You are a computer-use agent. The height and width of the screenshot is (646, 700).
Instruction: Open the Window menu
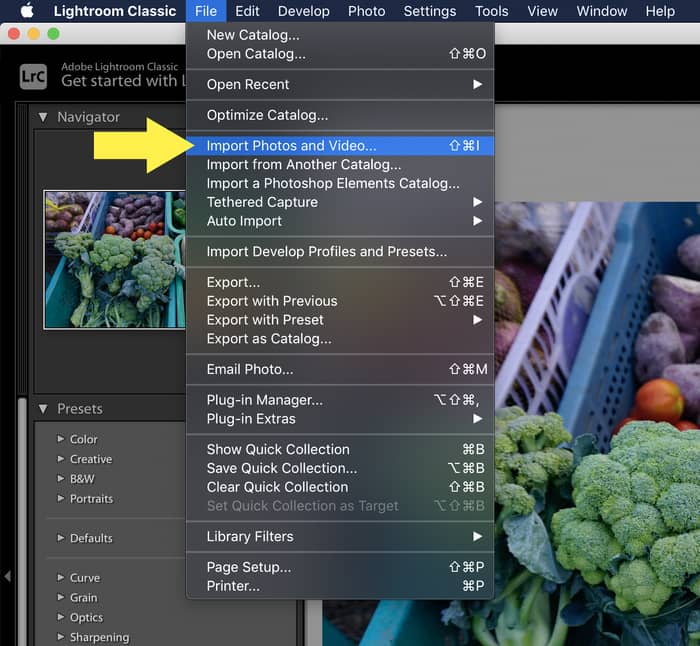(602, 11)
